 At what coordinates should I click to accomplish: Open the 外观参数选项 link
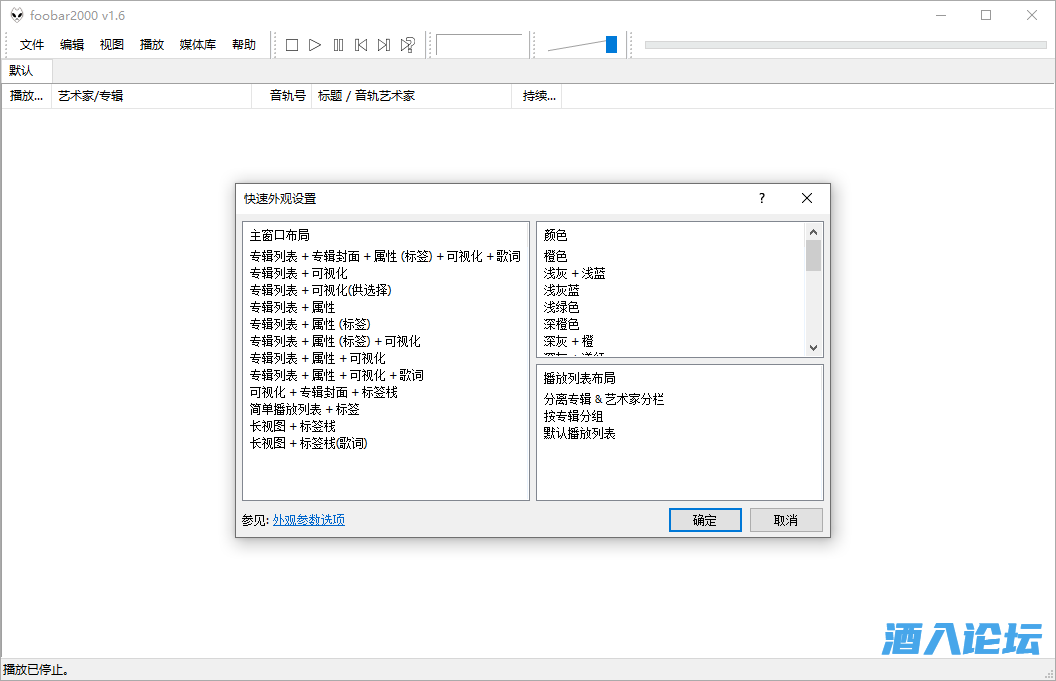(x=309, y=520)
